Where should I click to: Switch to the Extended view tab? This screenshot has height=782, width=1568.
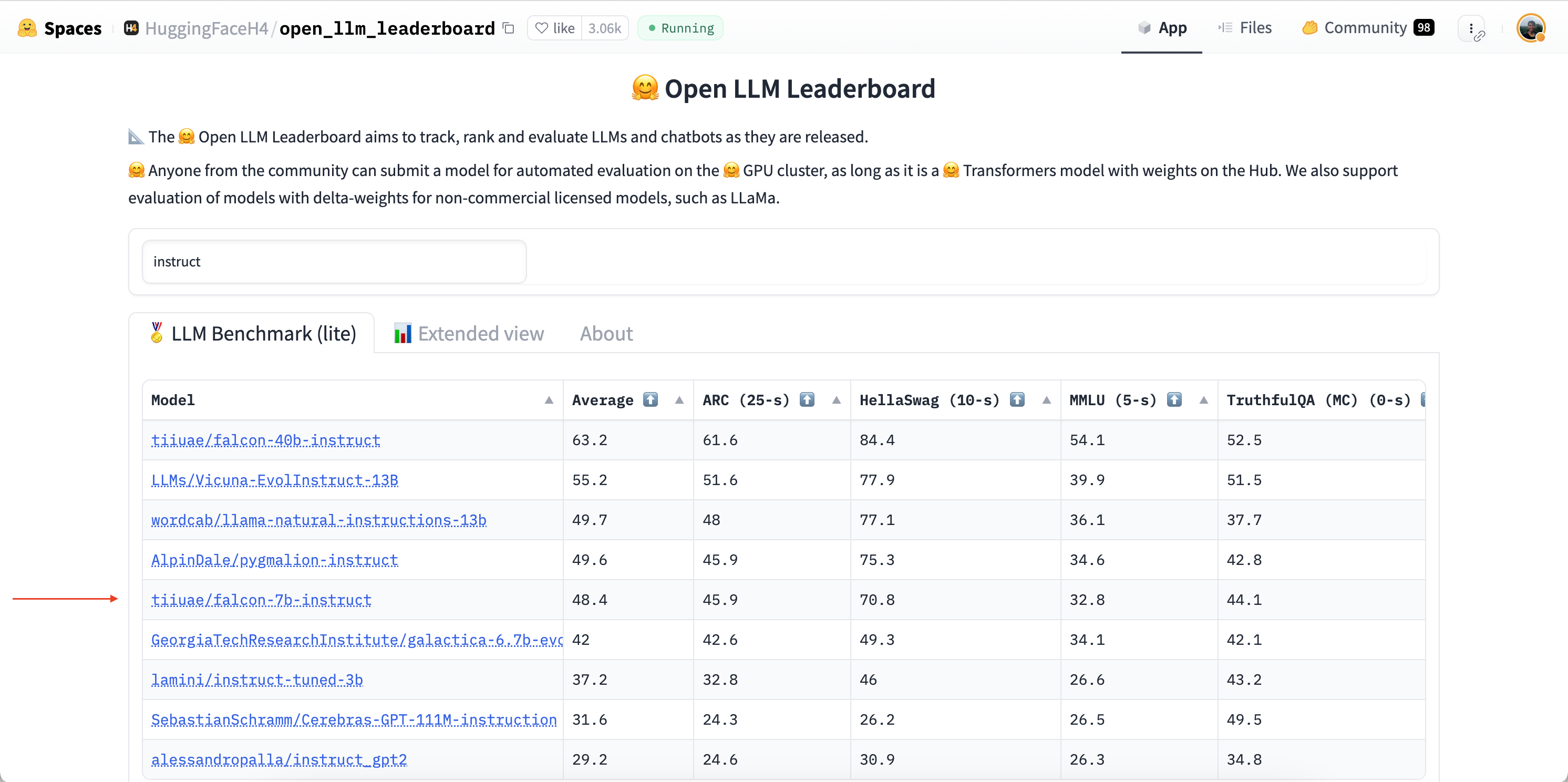469,334
